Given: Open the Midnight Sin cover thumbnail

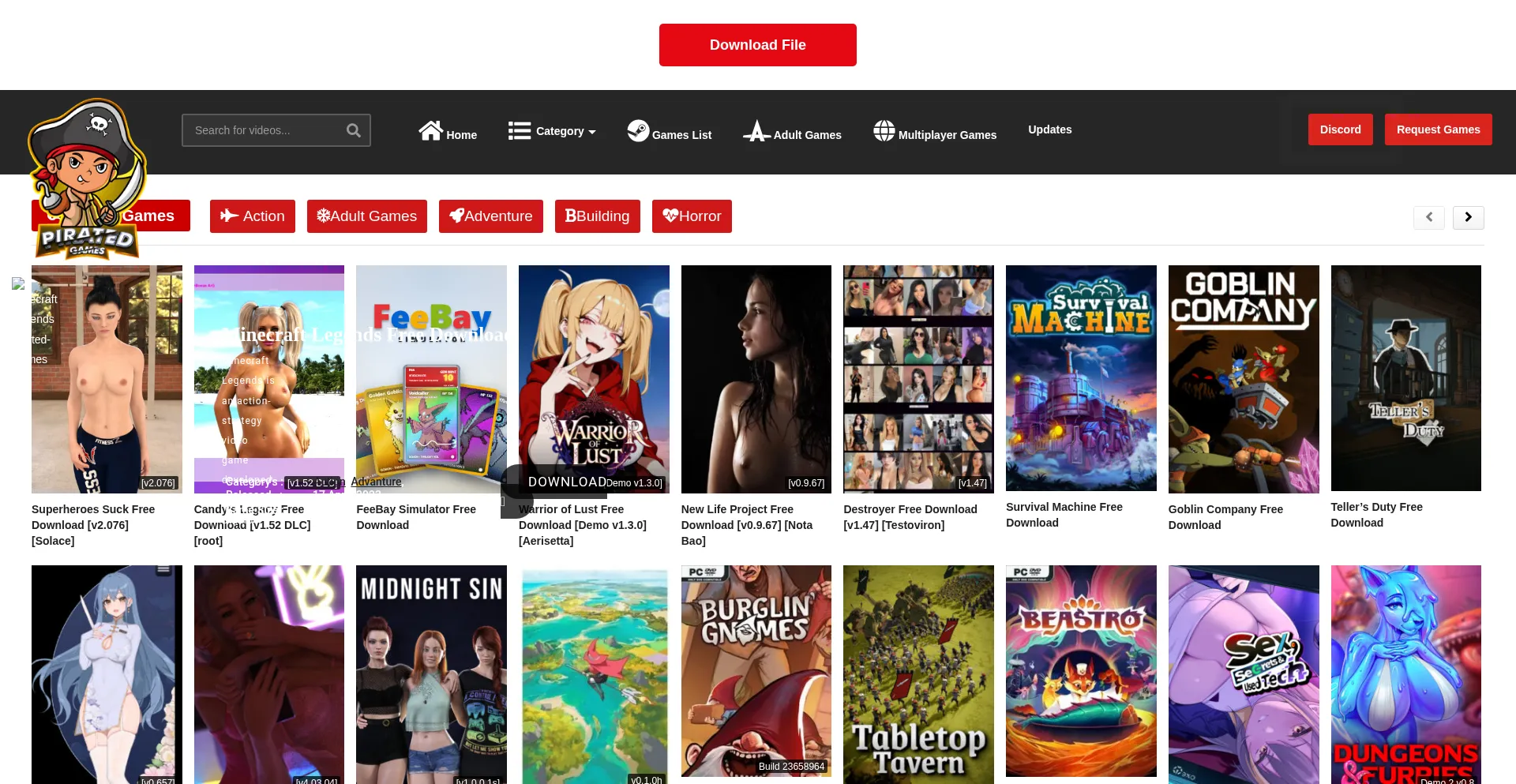Looking at the screenshot, I should [x=431, y=674].
